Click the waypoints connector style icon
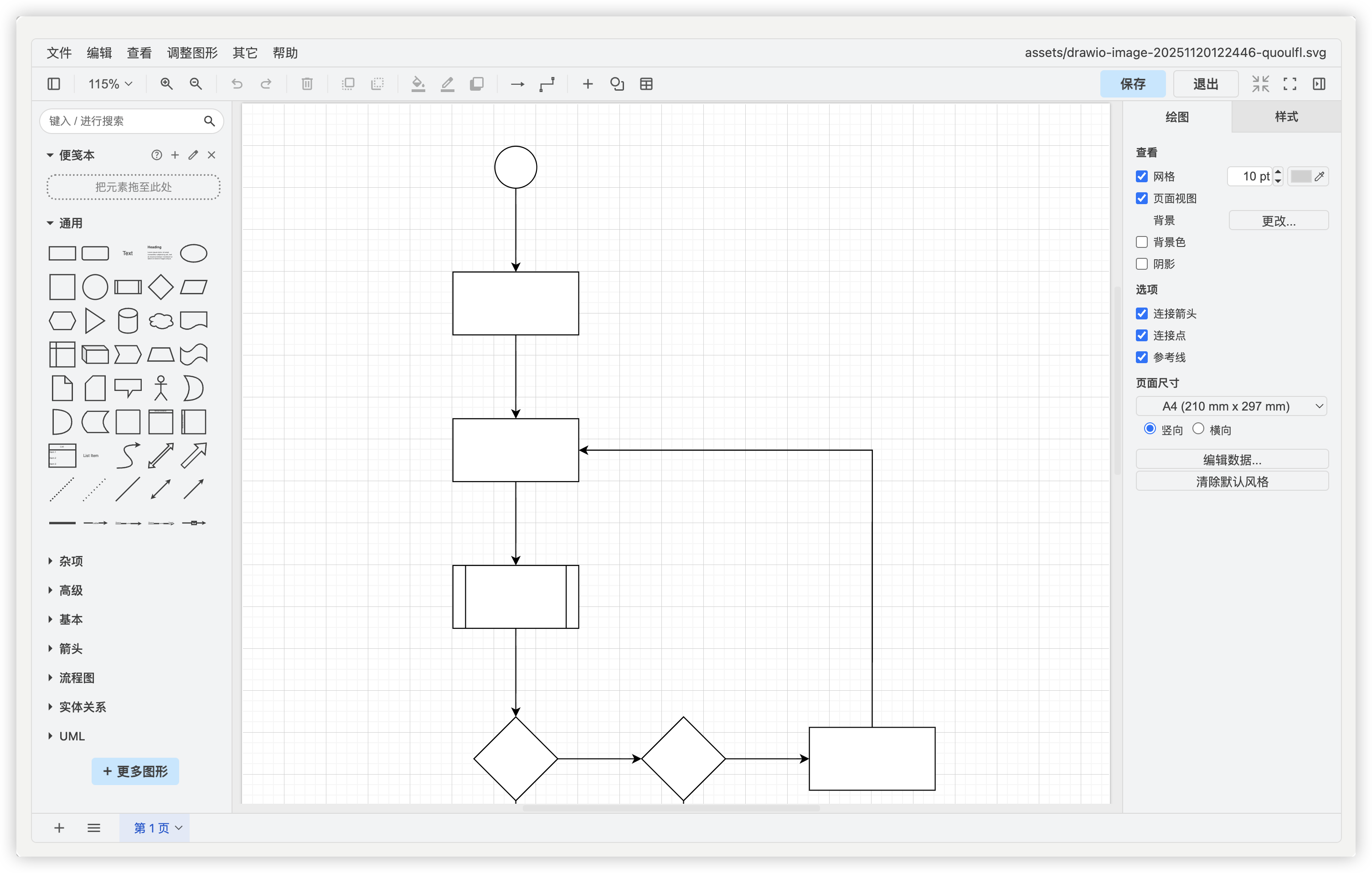Viewport: 1372px width, 873px height. coord(547,84)
